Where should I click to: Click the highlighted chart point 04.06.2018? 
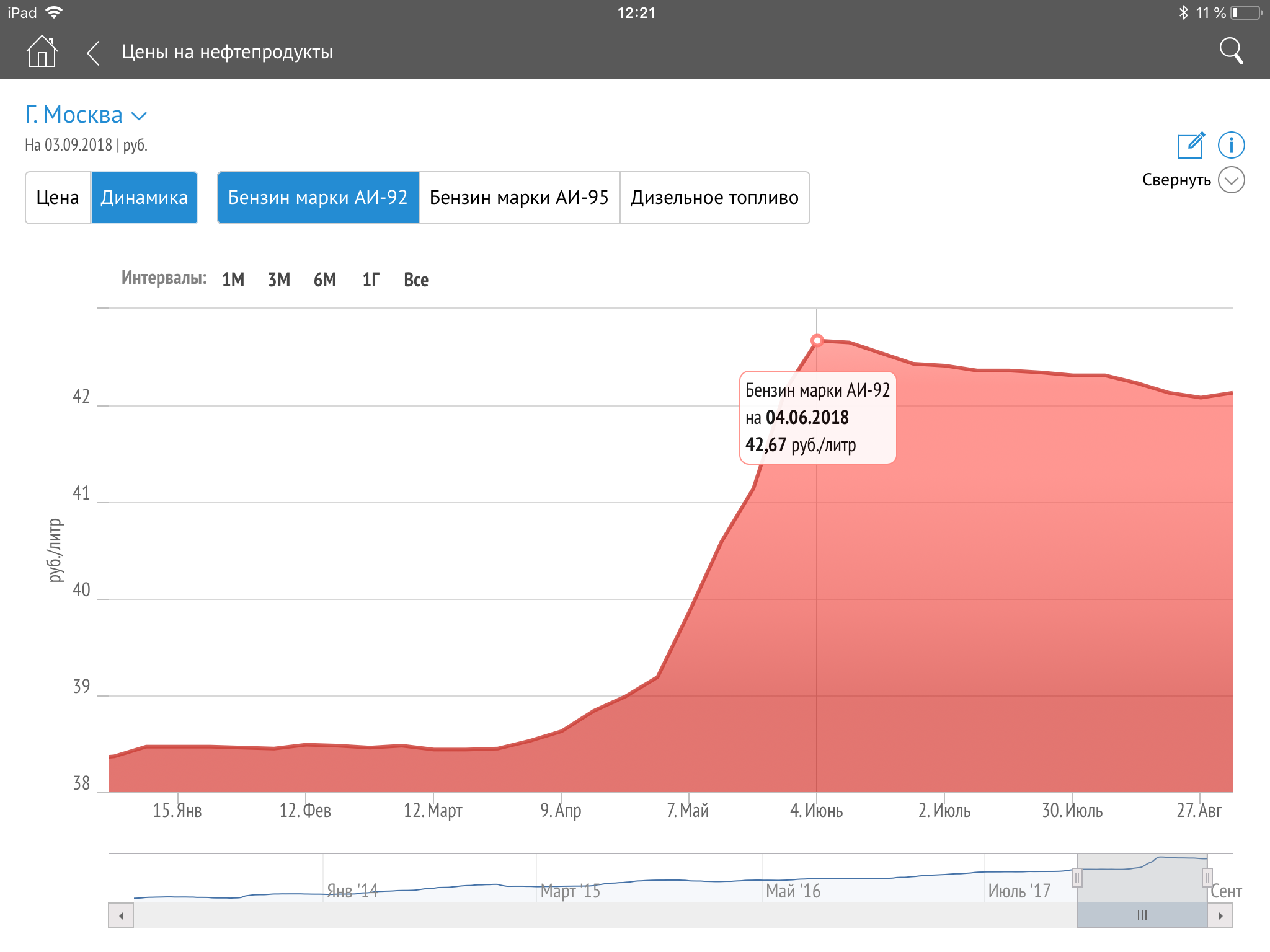pos(817,340)
